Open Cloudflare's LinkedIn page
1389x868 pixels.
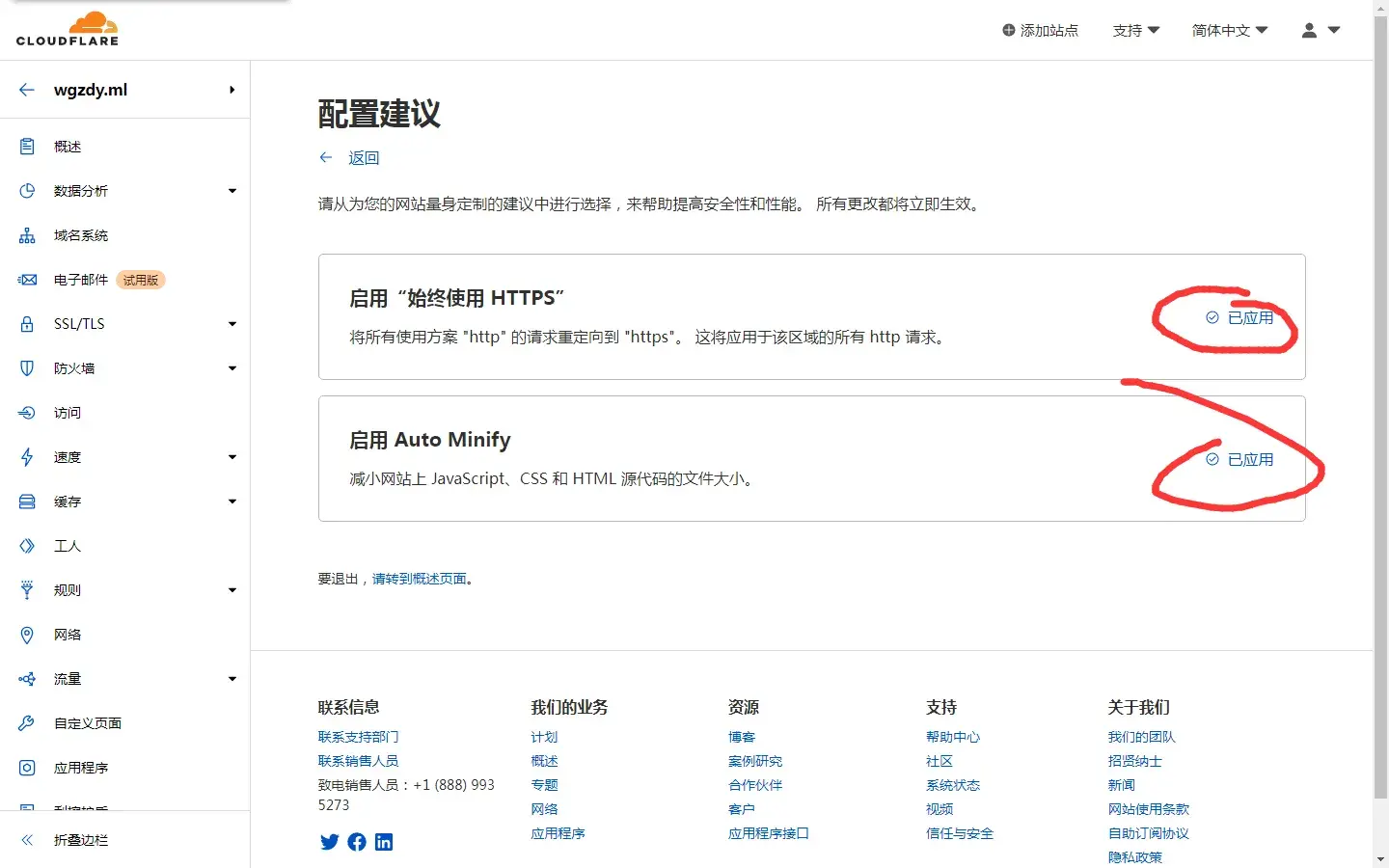[384, 842]
